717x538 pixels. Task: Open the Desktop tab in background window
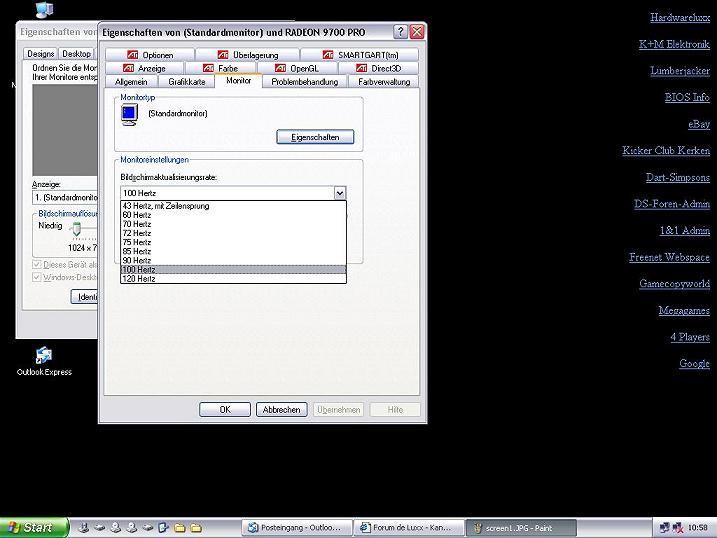(76, 53)
